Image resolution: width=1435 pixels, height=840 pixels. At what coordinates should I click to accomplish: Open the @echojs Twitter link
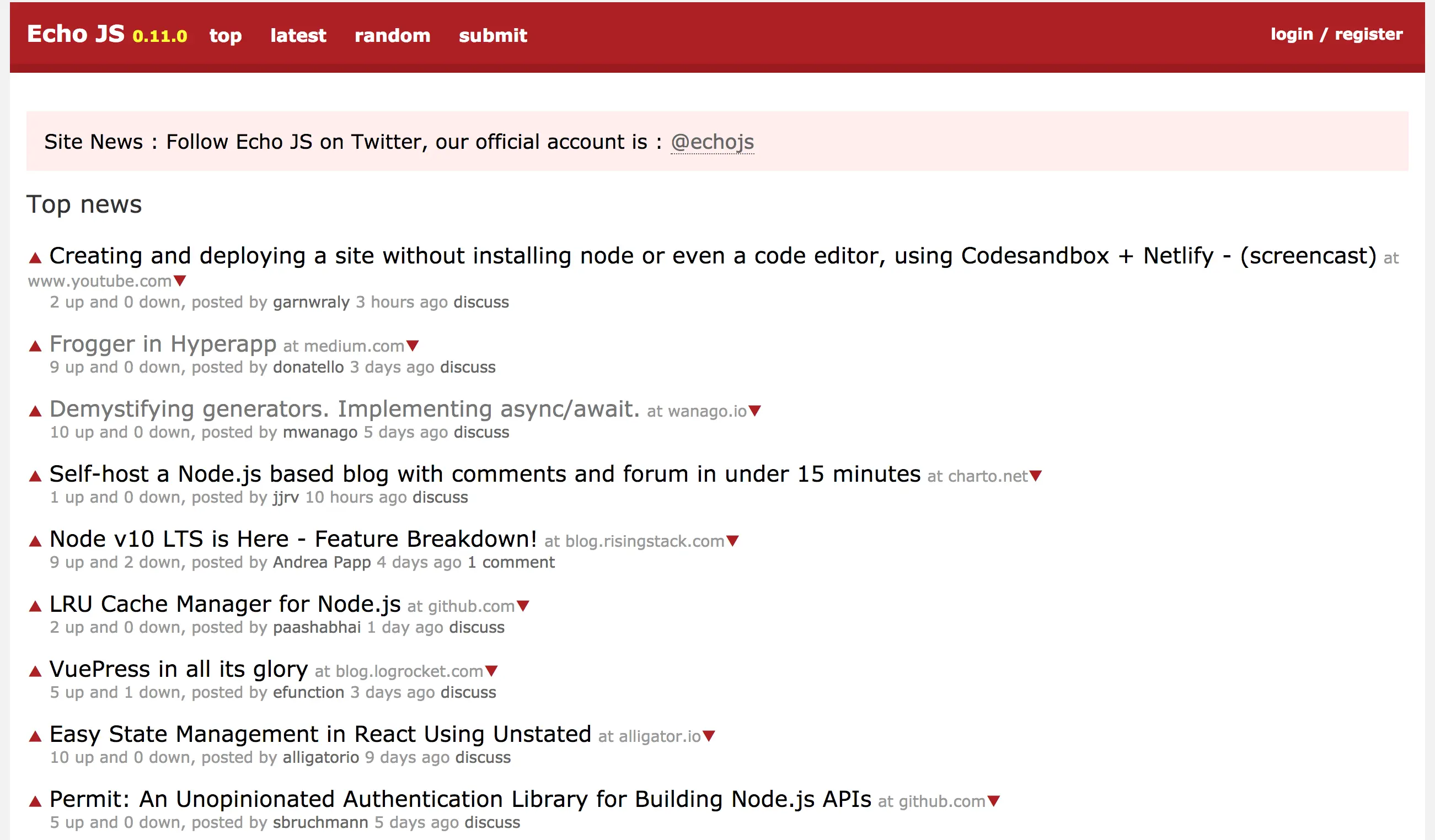[712, 142]
